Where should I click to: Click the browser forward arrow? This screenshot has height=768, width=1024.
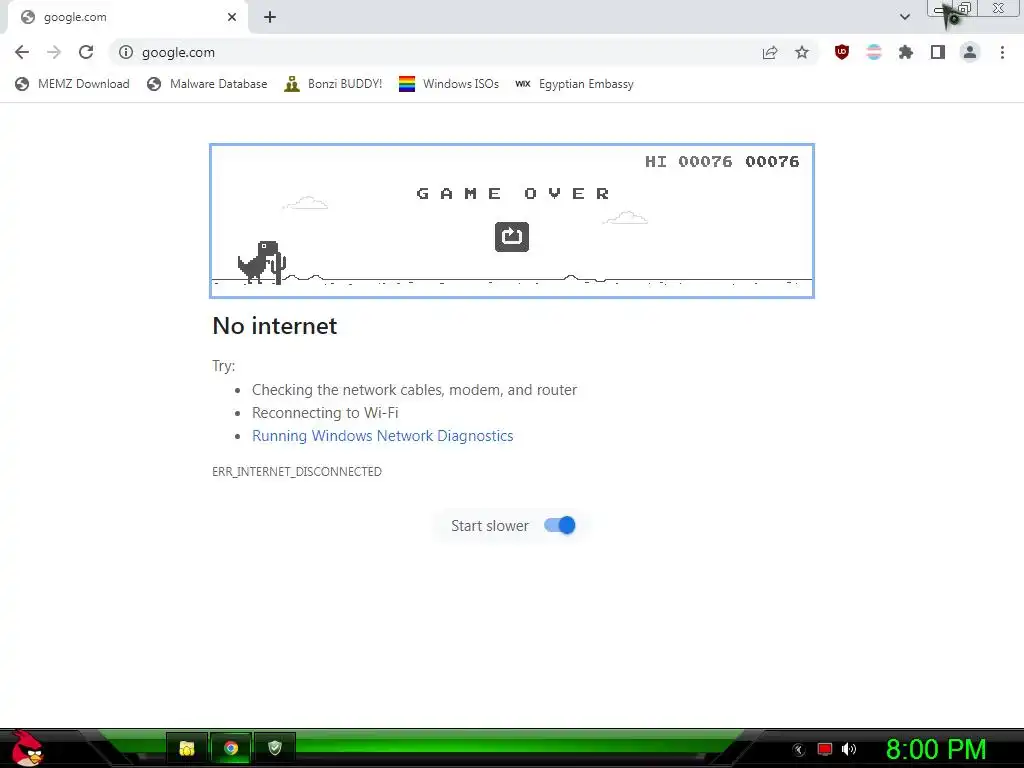click(54, 52)
